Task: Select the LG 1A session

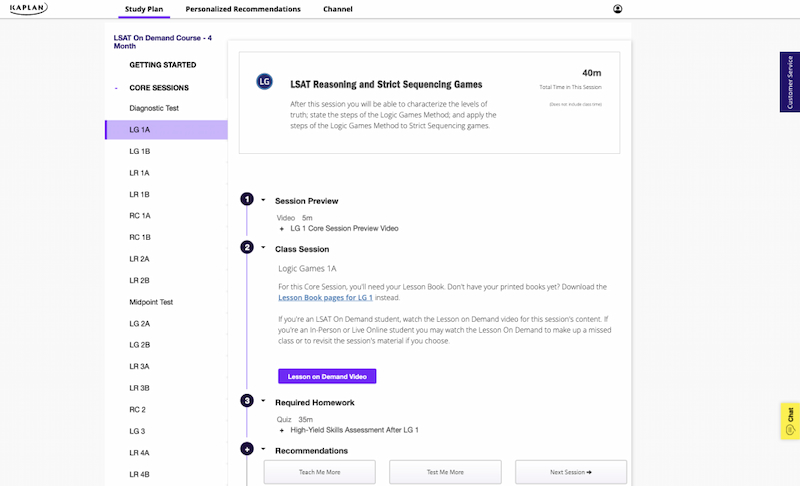Action: [166, 130]
